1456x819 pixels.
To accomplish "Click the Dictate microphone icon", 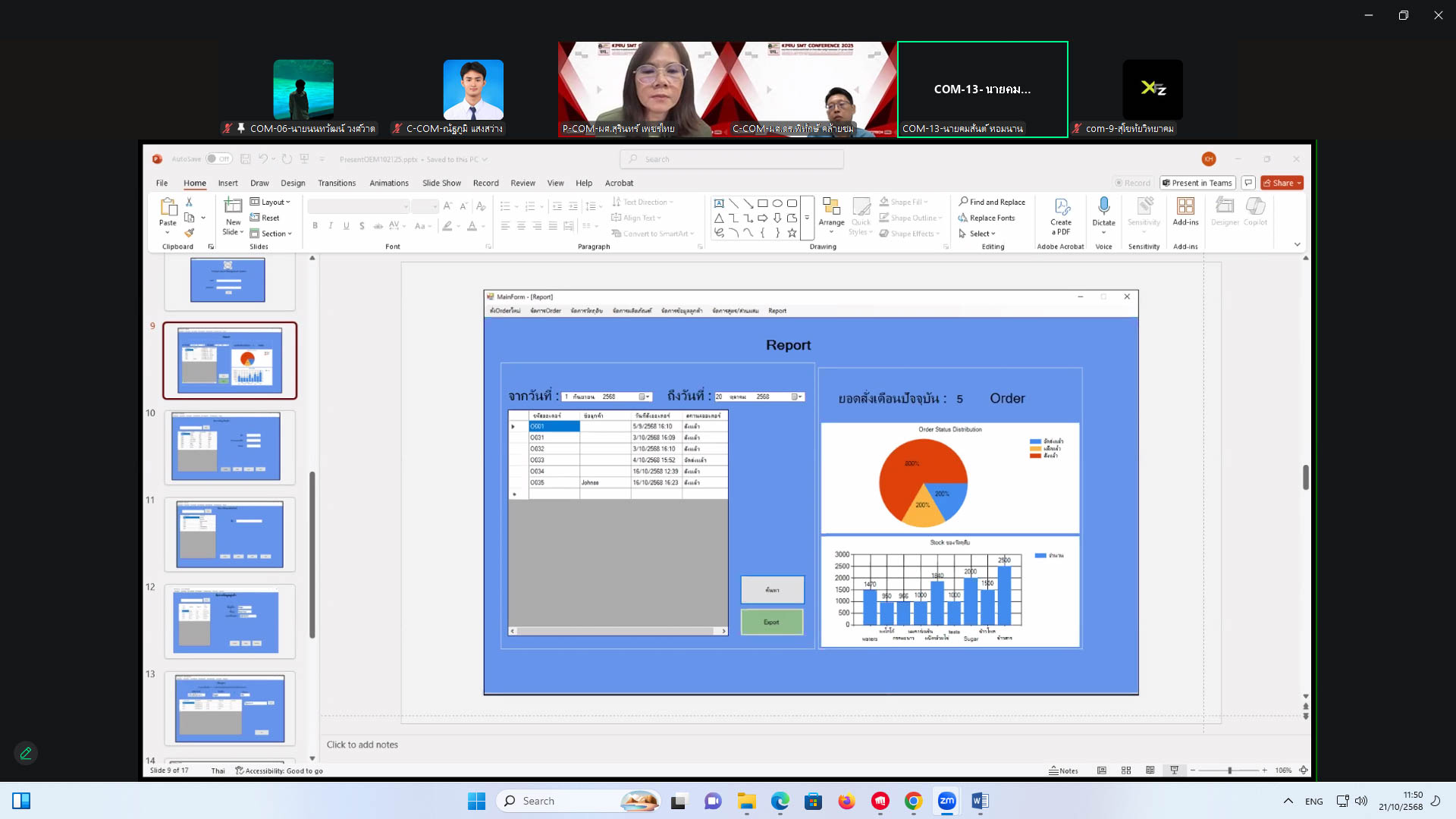I will click(1103, 206).
